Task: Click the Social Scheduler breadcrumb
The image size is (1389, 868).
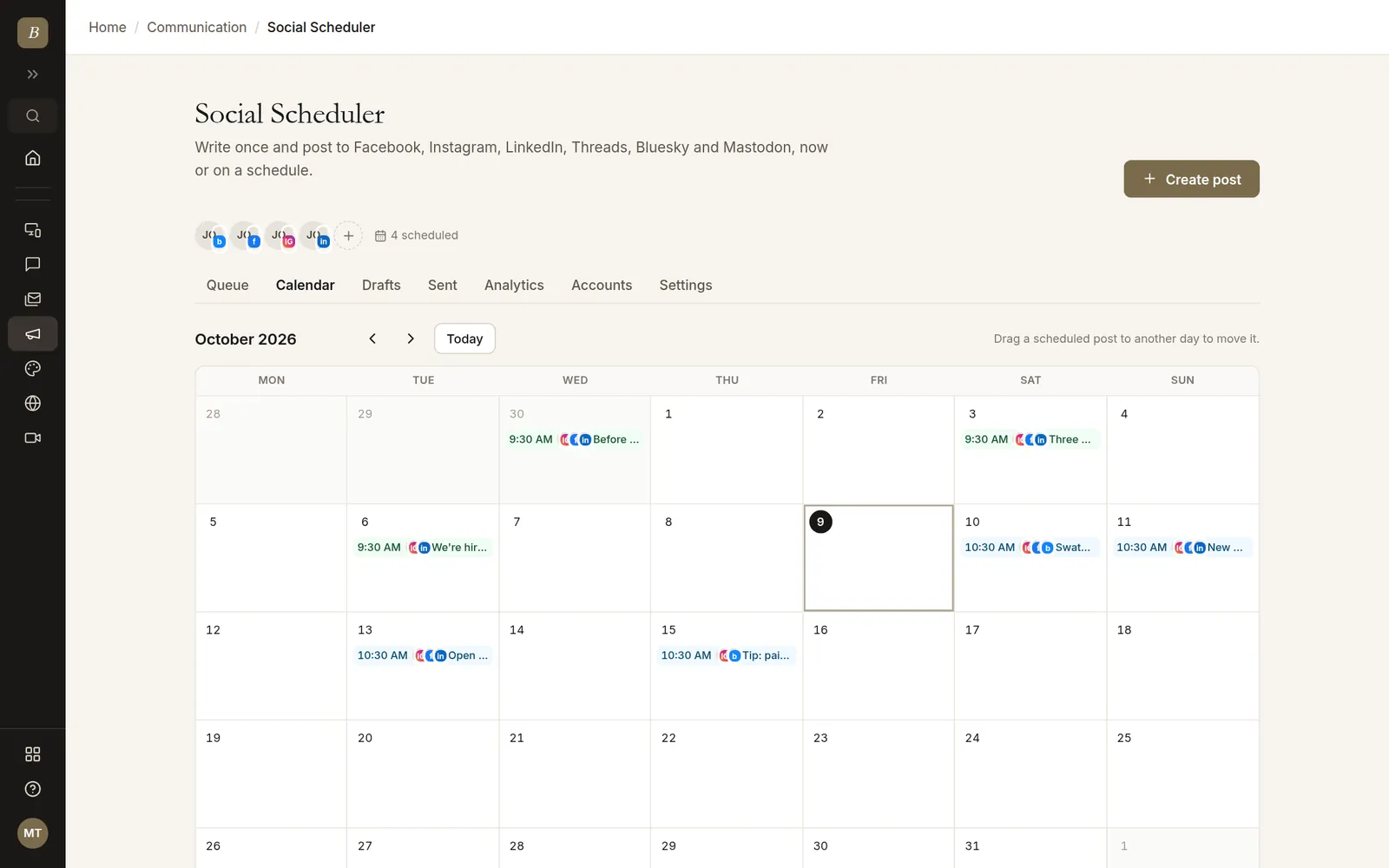Action: point(321,27)
